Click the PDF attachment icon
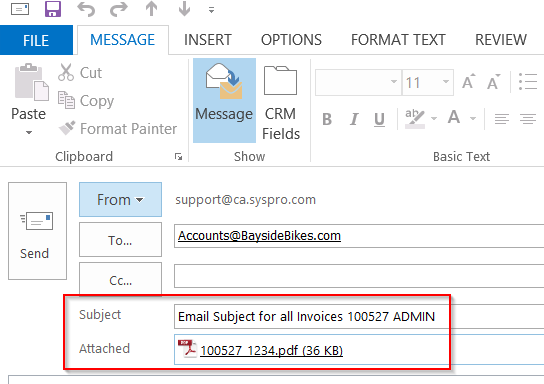The image size is (544, 384). pyautogui.click(x=187, y=348)
